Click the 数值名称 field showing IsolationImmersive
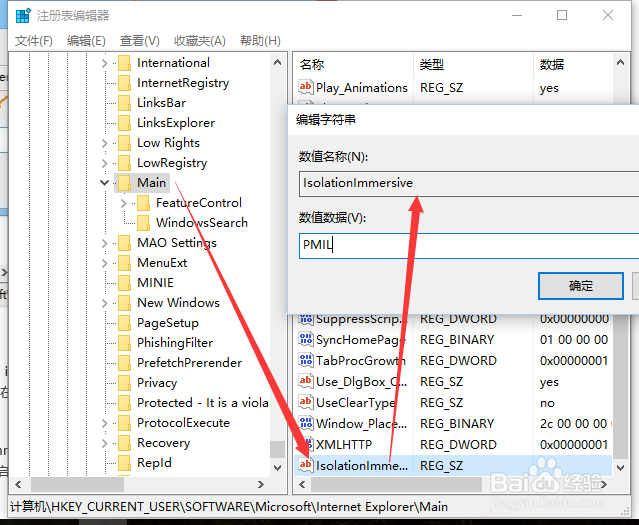The image size is (639, 525). point(469,183)
